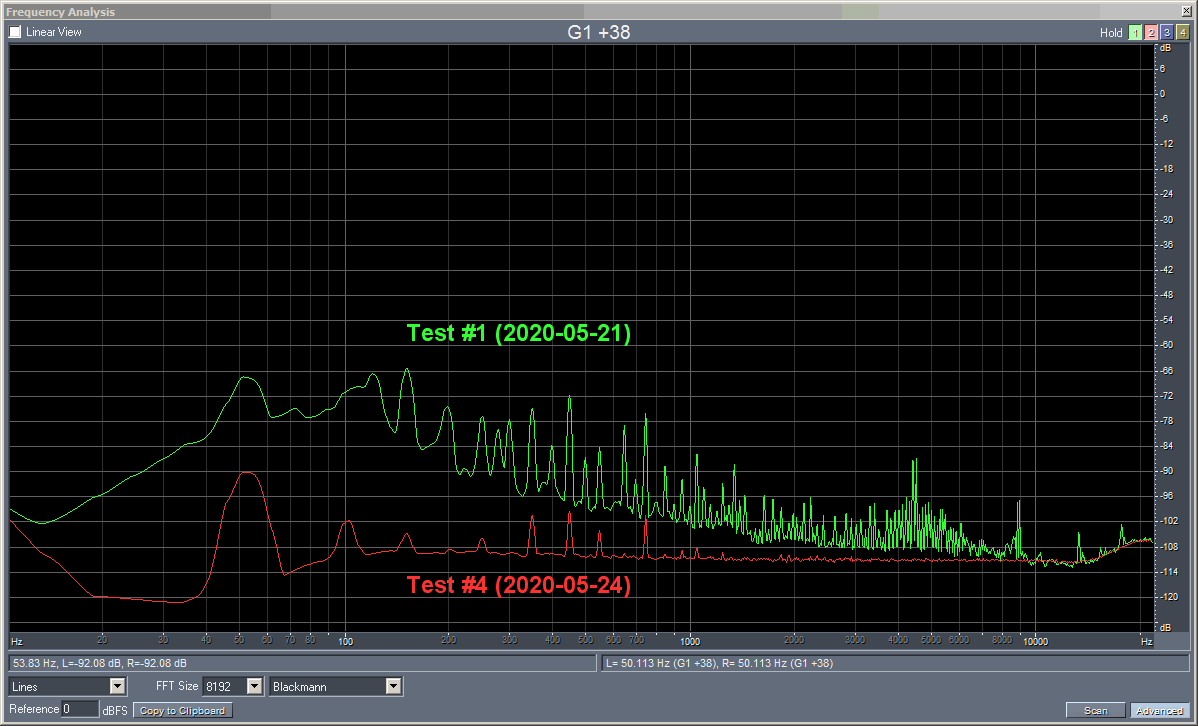Image resolution: width=1198 pixels, height=726 pixels.
Task: Open the FFT Size 8192 dropdown
Action: tap(232, 686)
